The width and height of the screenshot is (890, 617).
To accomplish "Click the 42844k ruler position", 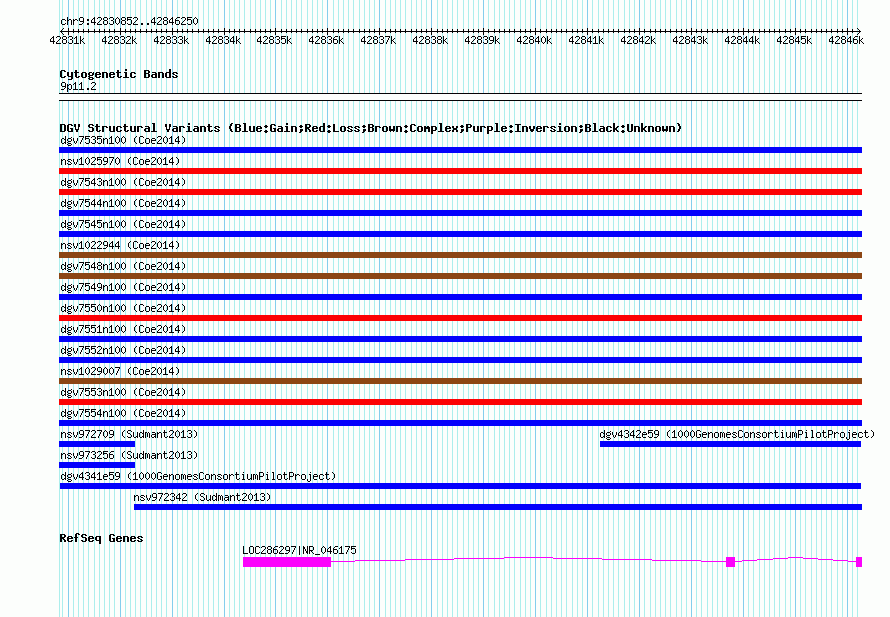I will point(742,40).
